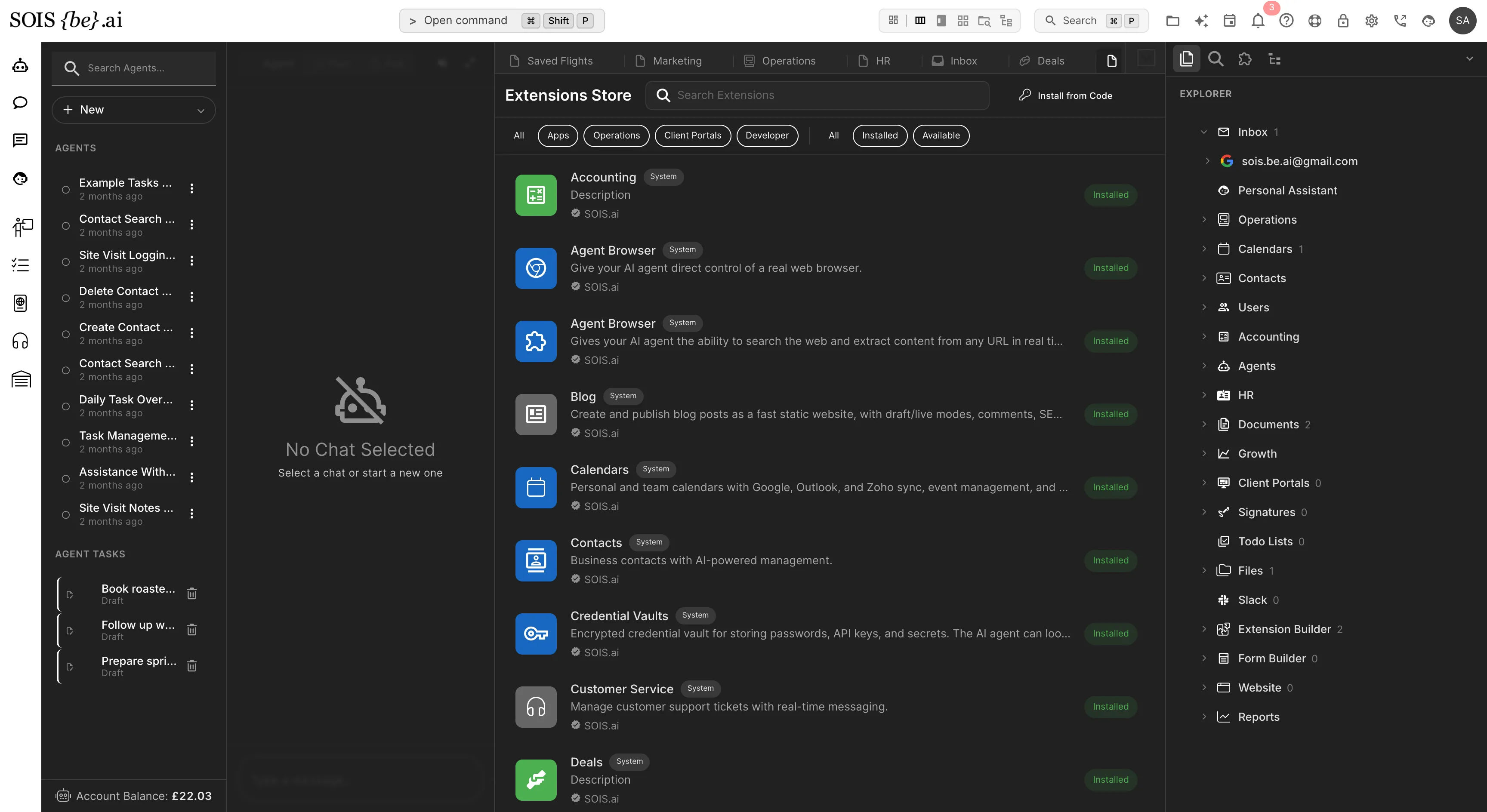The height and width of the screenshot is (812, 1487).
Task: Collapse the Inbox tree node
Action: click(x=1204, y=132)
